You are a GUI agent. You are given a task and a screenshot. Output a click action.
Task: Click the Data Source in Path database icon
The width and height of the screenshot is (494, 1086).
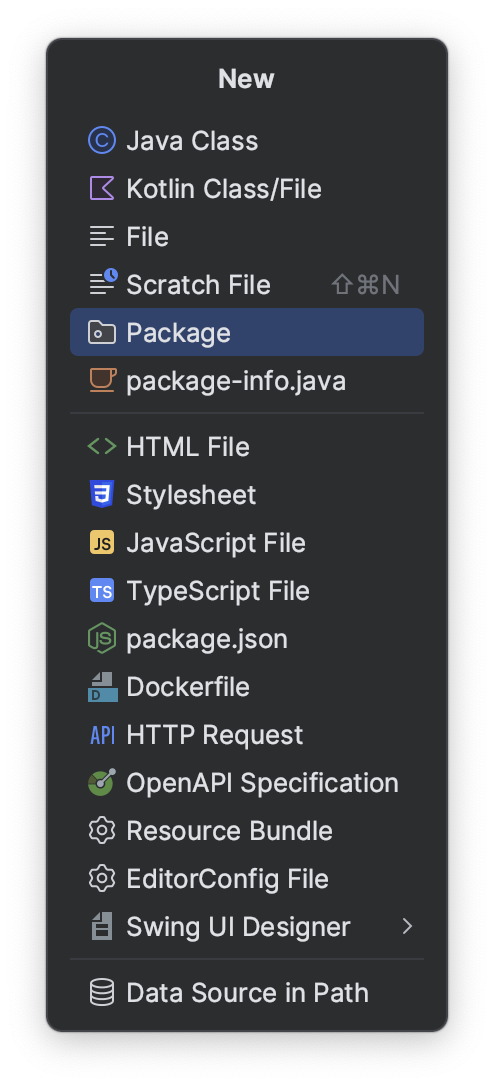click(x=102, y=992)
